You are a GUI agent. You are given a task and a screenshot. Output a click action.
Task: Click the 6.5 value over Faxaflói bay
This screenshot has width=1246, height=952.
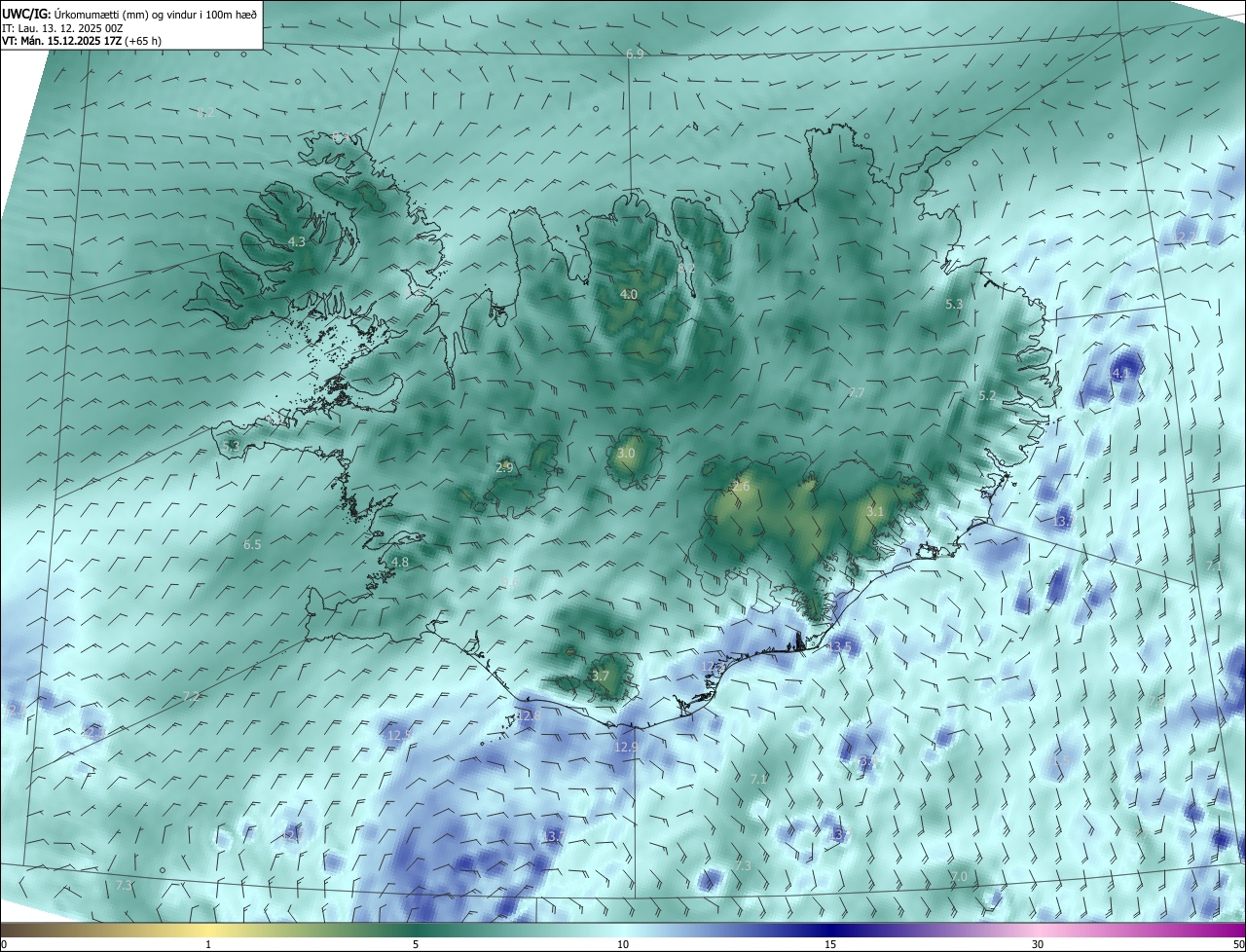pyautogui.click(x=252, y=545)
